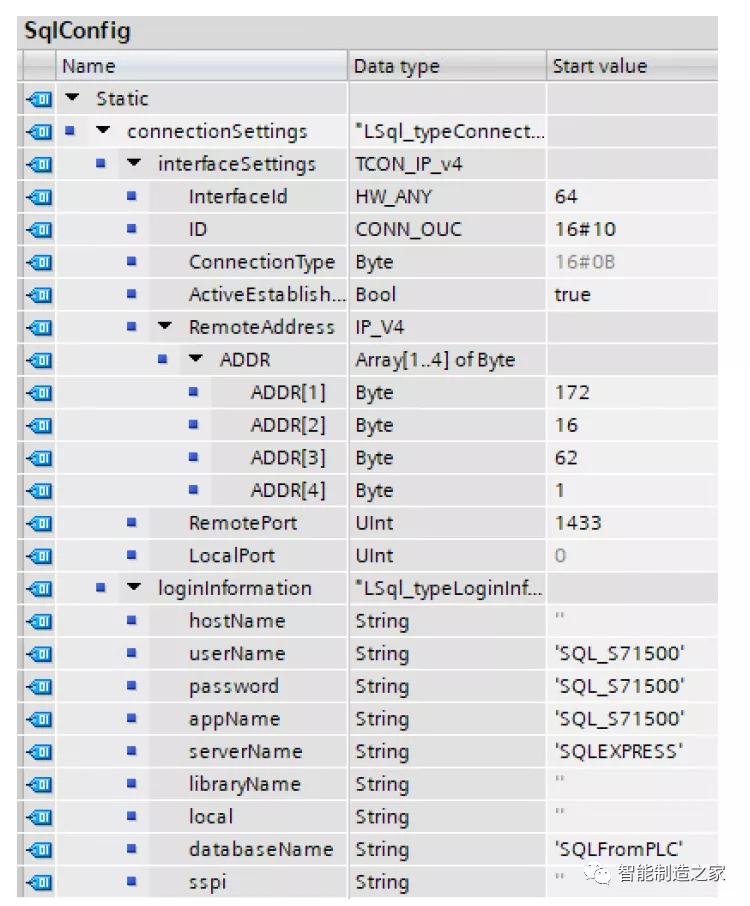
Task: Click the tag icon in the RemoteAddress row
Action: (39, 328)
